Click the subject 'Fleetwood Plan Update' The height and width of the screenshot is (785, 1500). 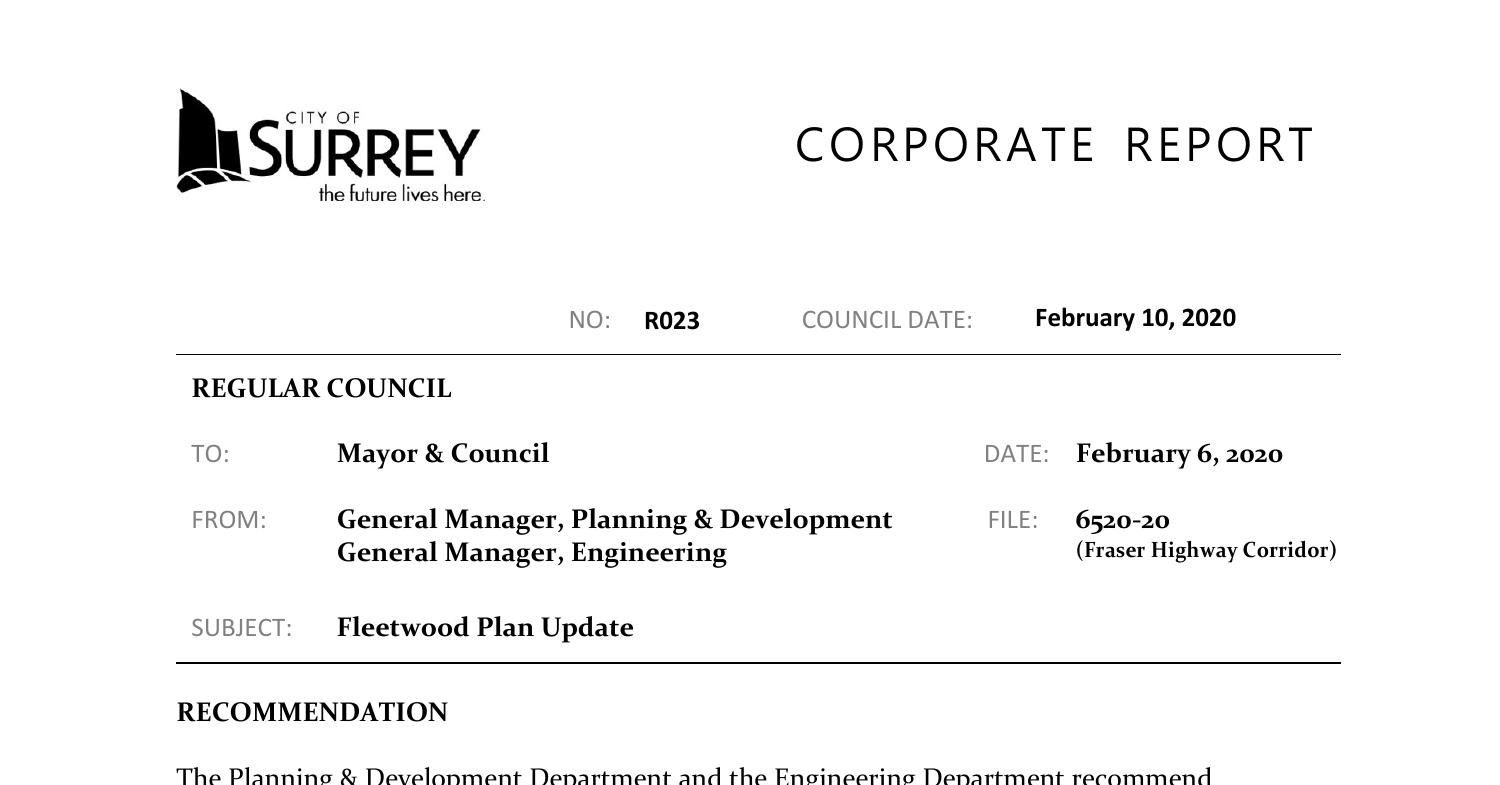pos(485,628)
